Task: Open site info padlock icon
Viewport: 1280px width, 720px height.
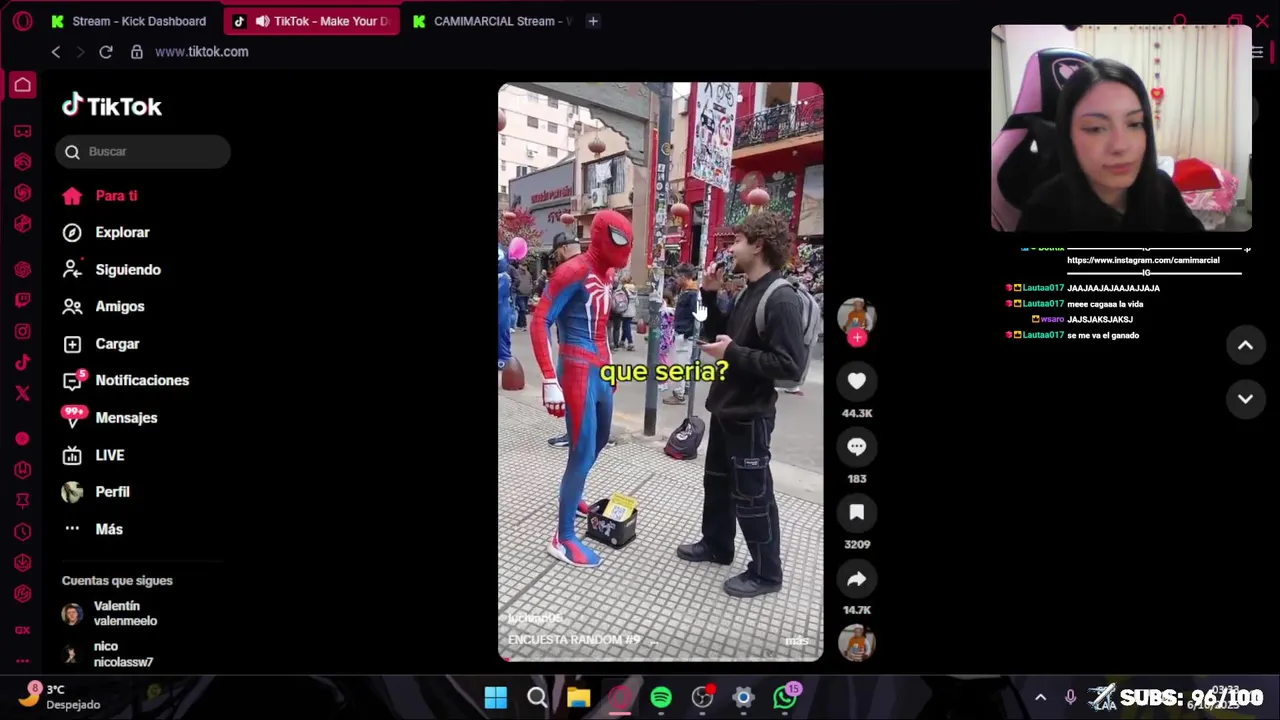Action: click(x=137, y=52)
